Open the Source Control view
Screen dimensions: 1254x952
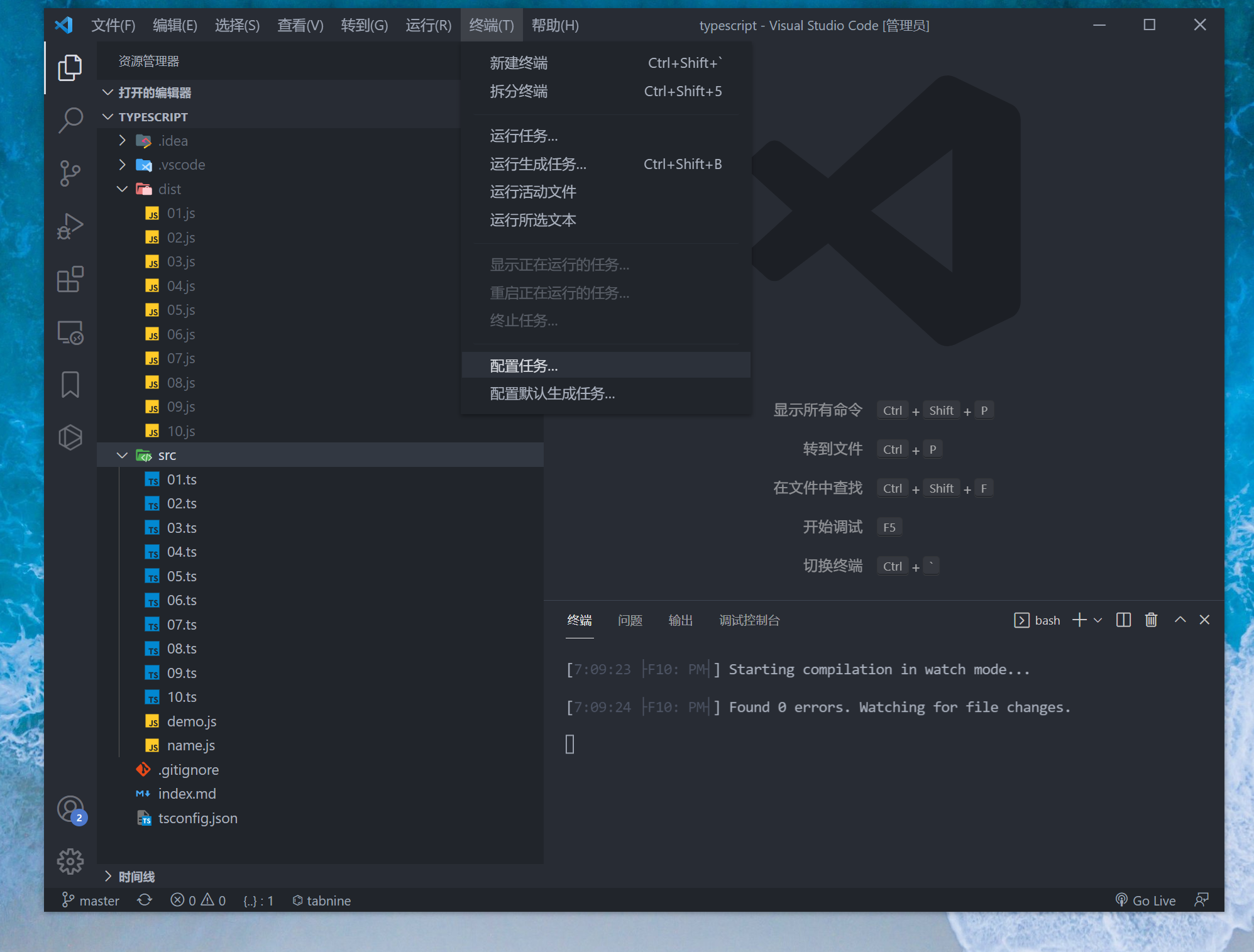point(70,173)
